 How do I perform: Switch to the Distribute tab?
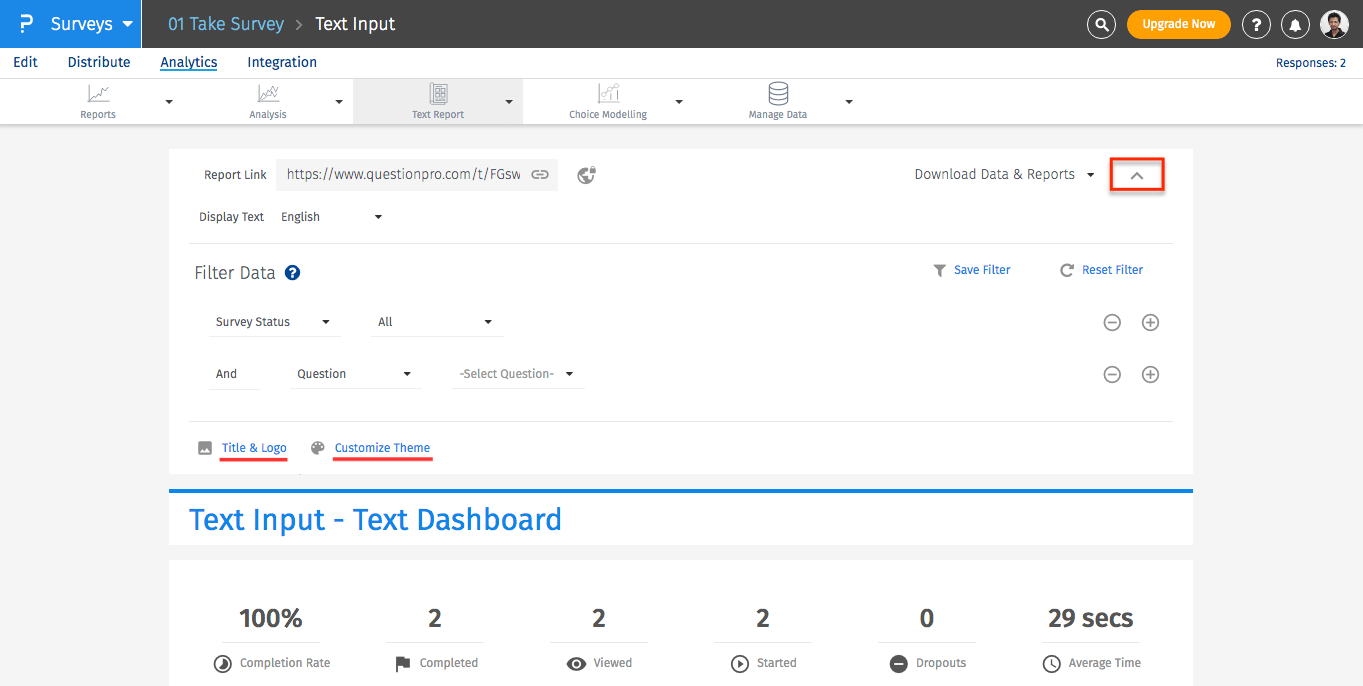pos(99,62)
